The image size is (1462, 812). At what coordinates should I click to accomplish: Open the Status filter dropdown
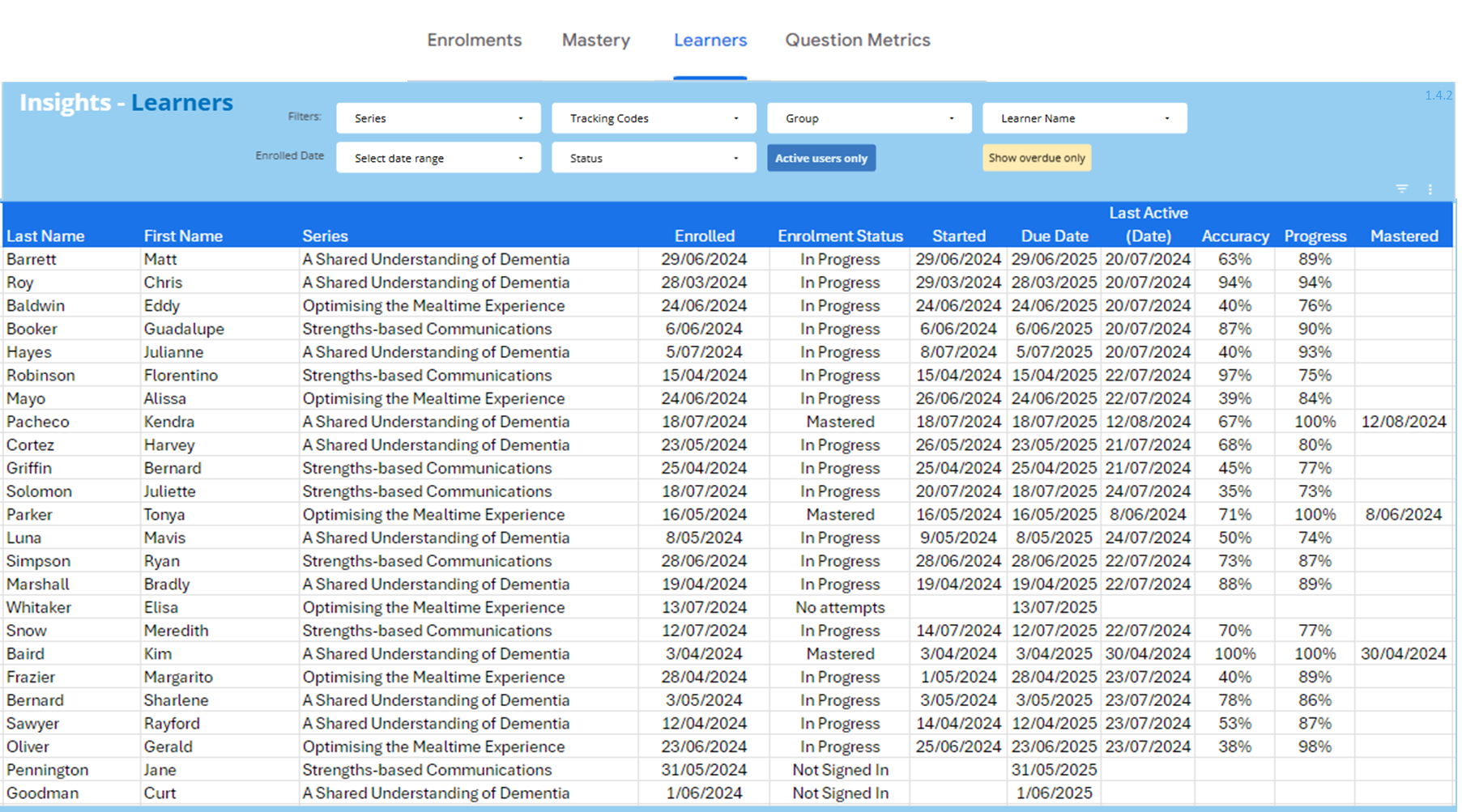(x=654, y=158)
